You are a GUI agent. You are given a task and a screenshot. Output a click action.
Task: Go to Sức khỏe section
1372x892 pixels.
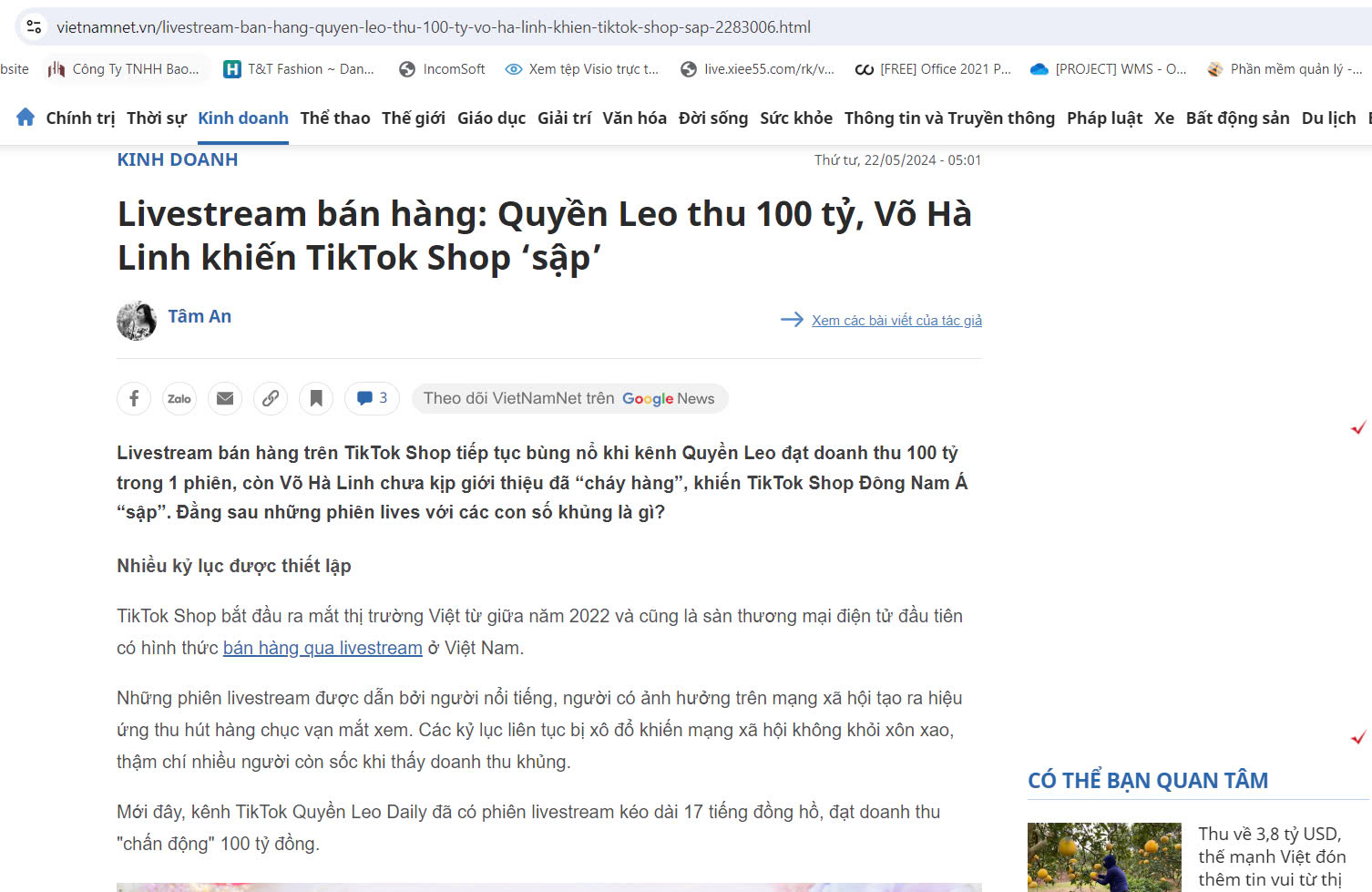pos(796,118)
